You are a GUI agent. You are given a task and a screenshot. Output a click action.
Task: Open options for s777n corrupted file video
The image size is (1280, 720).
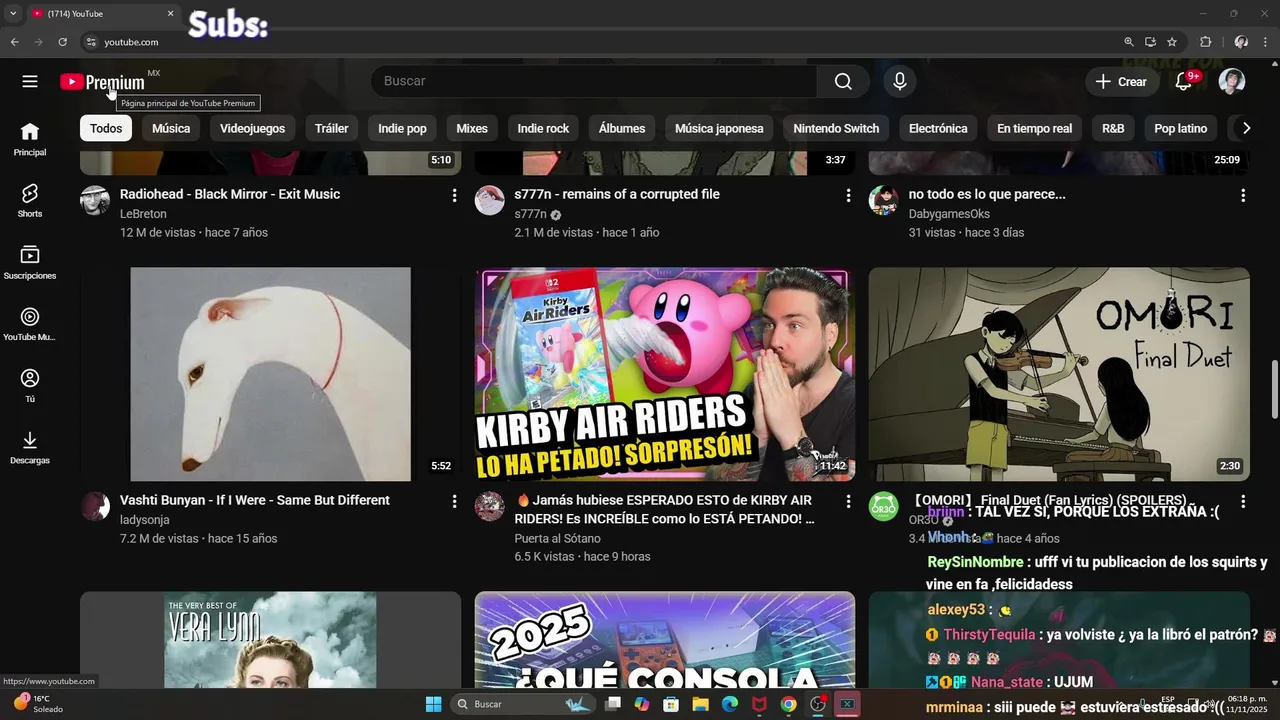pyautogui.click(x=848, y=195)
